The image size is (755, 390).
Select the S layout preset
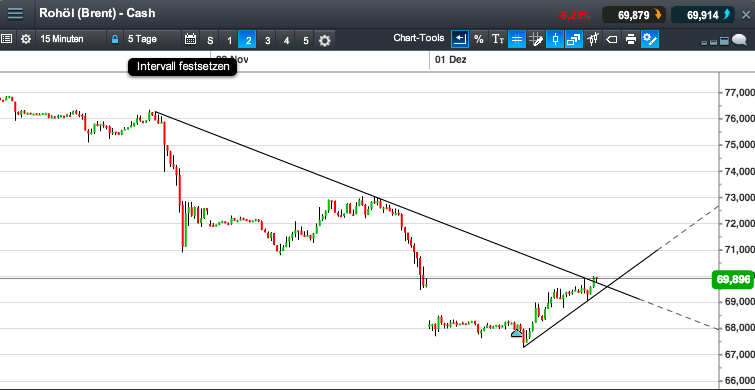(x=210, y=40)
